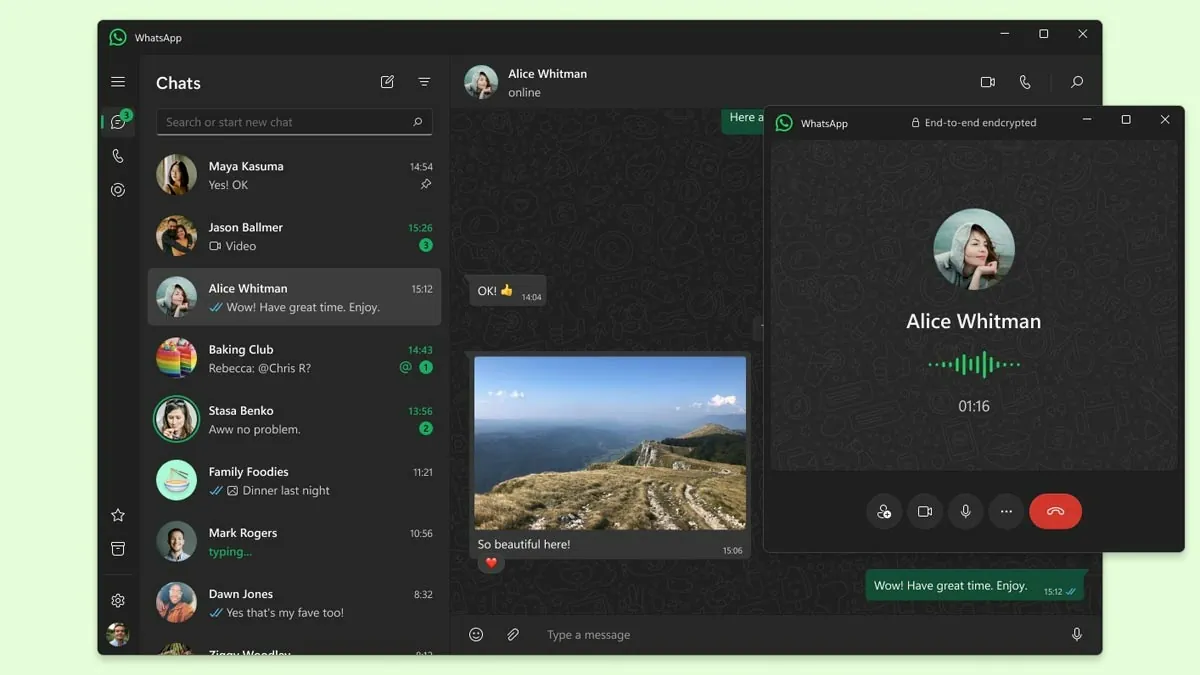1200x675 pixels.
Task: Click the Chats heading
Action: (178, 83)
